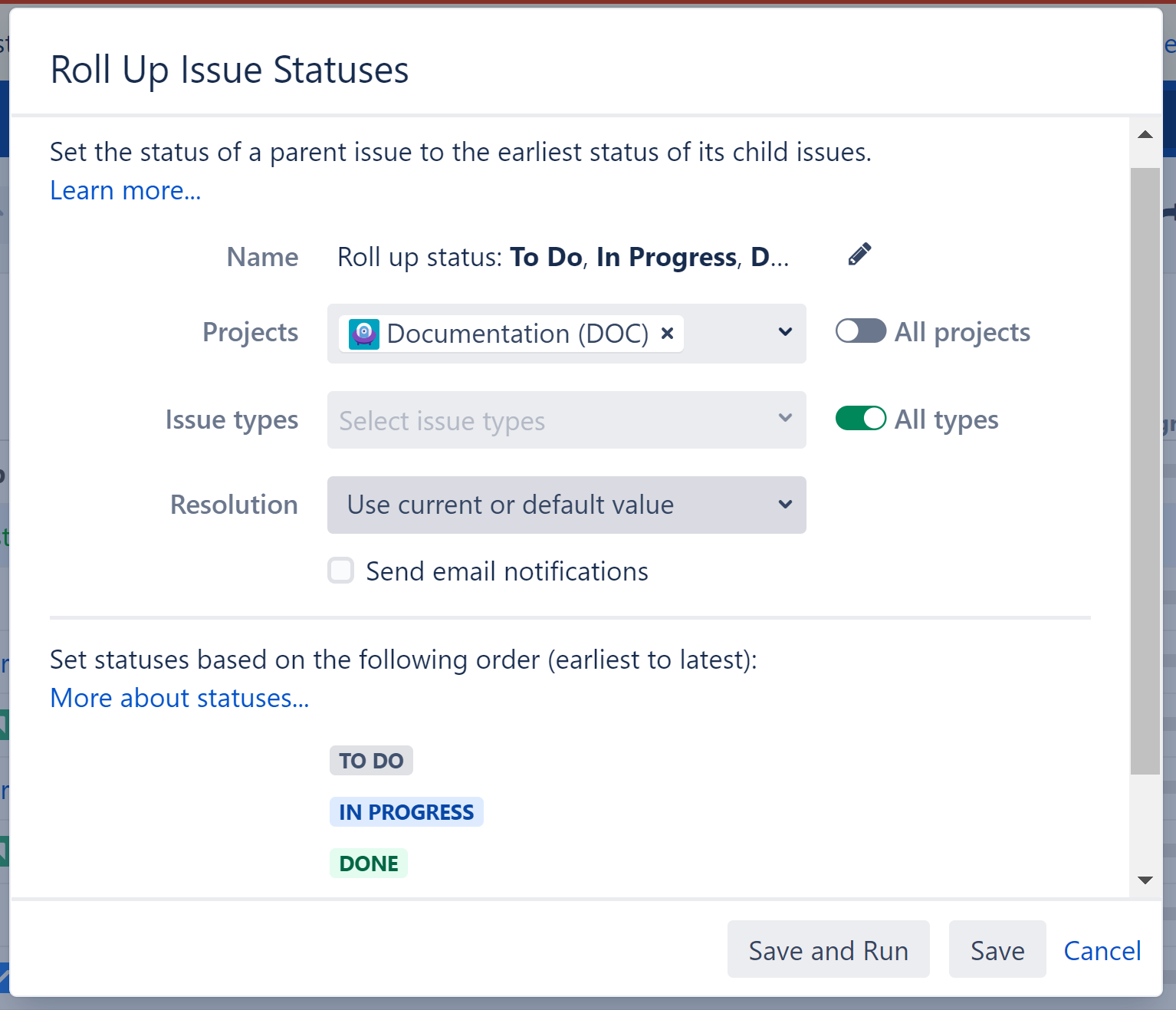Image resolution: width=1176 pixels, height=1010 pixels.
Task: Click the Documentation project avatar icon
Action: pos(364,334)
